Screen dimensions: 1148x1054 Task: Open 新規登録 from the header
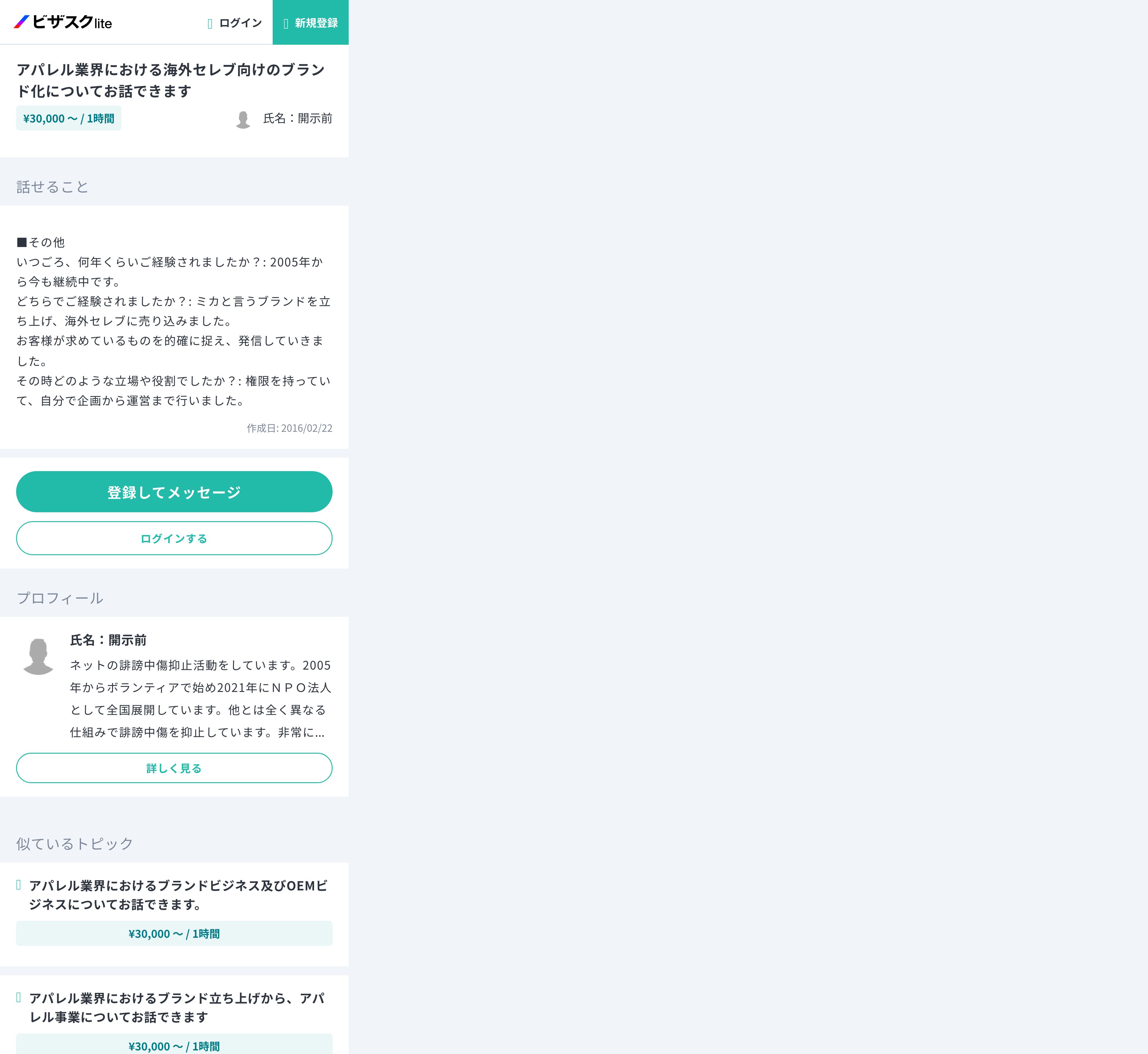point(316,23)
